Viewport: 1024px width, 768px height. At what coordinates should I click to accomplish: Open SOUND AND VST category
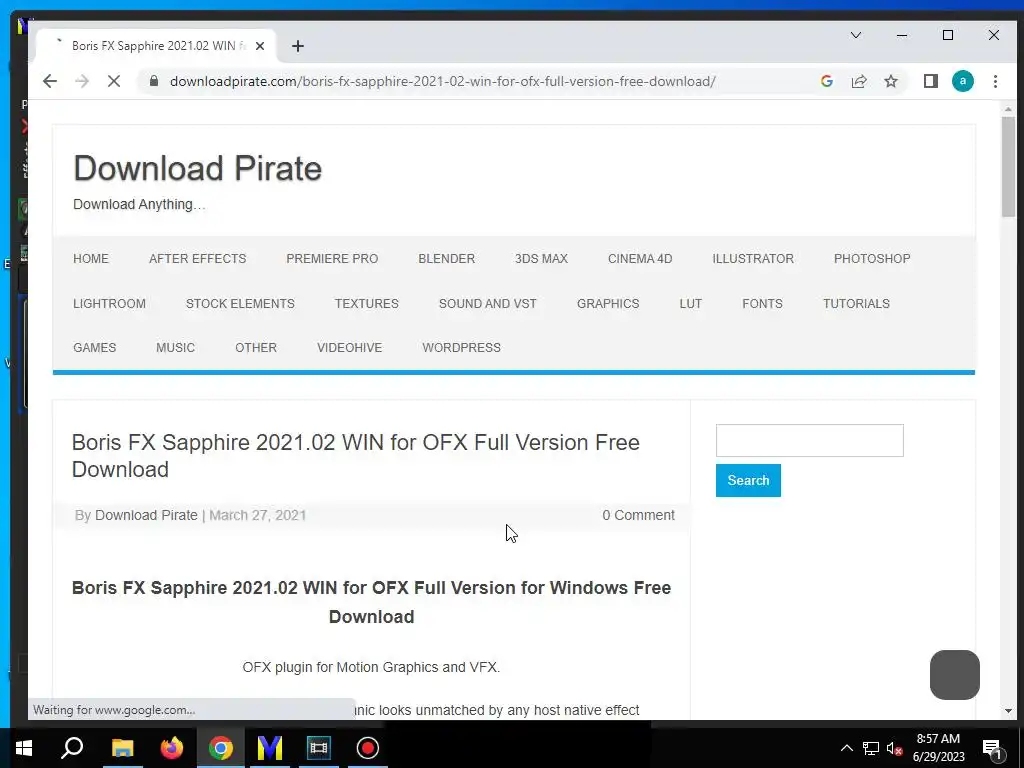(x=487, y=304)
